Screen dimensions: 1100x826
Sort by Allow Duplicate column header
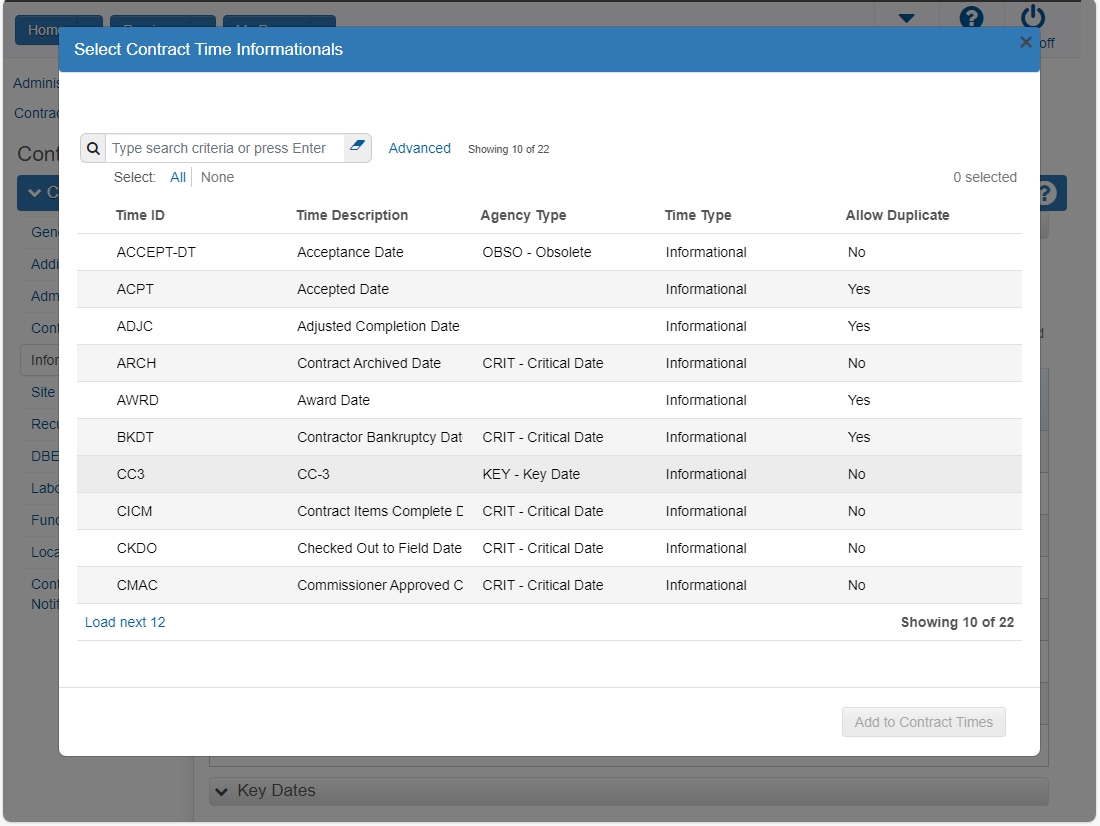(897, 215)
